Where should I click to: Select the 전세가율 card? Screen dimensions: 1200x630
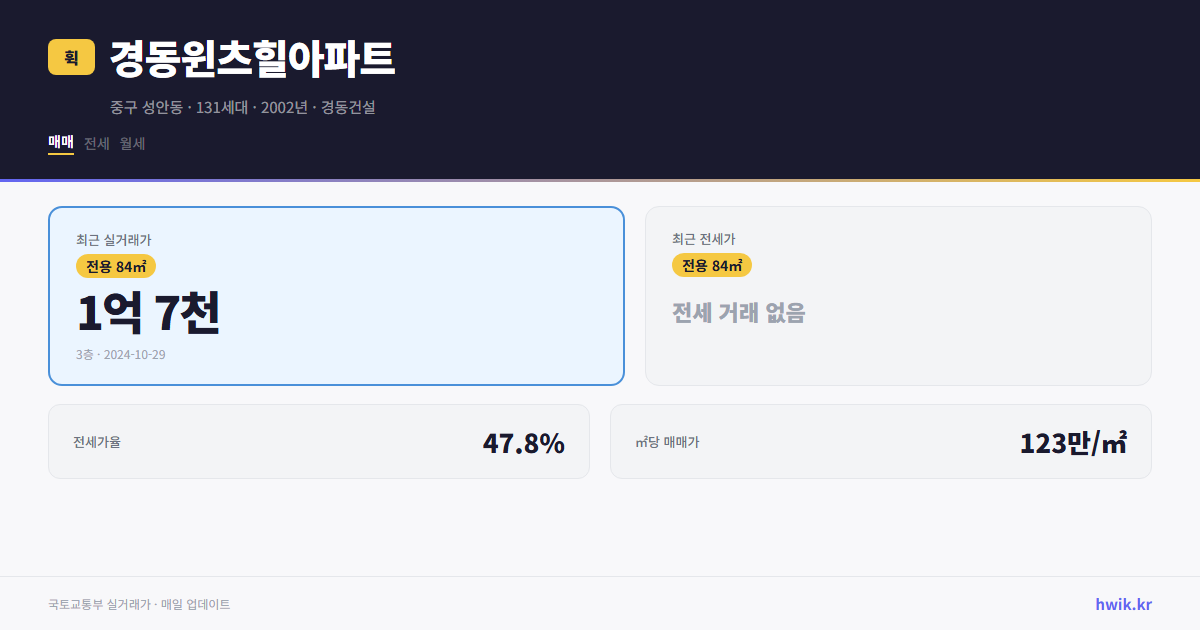[319, 441]
